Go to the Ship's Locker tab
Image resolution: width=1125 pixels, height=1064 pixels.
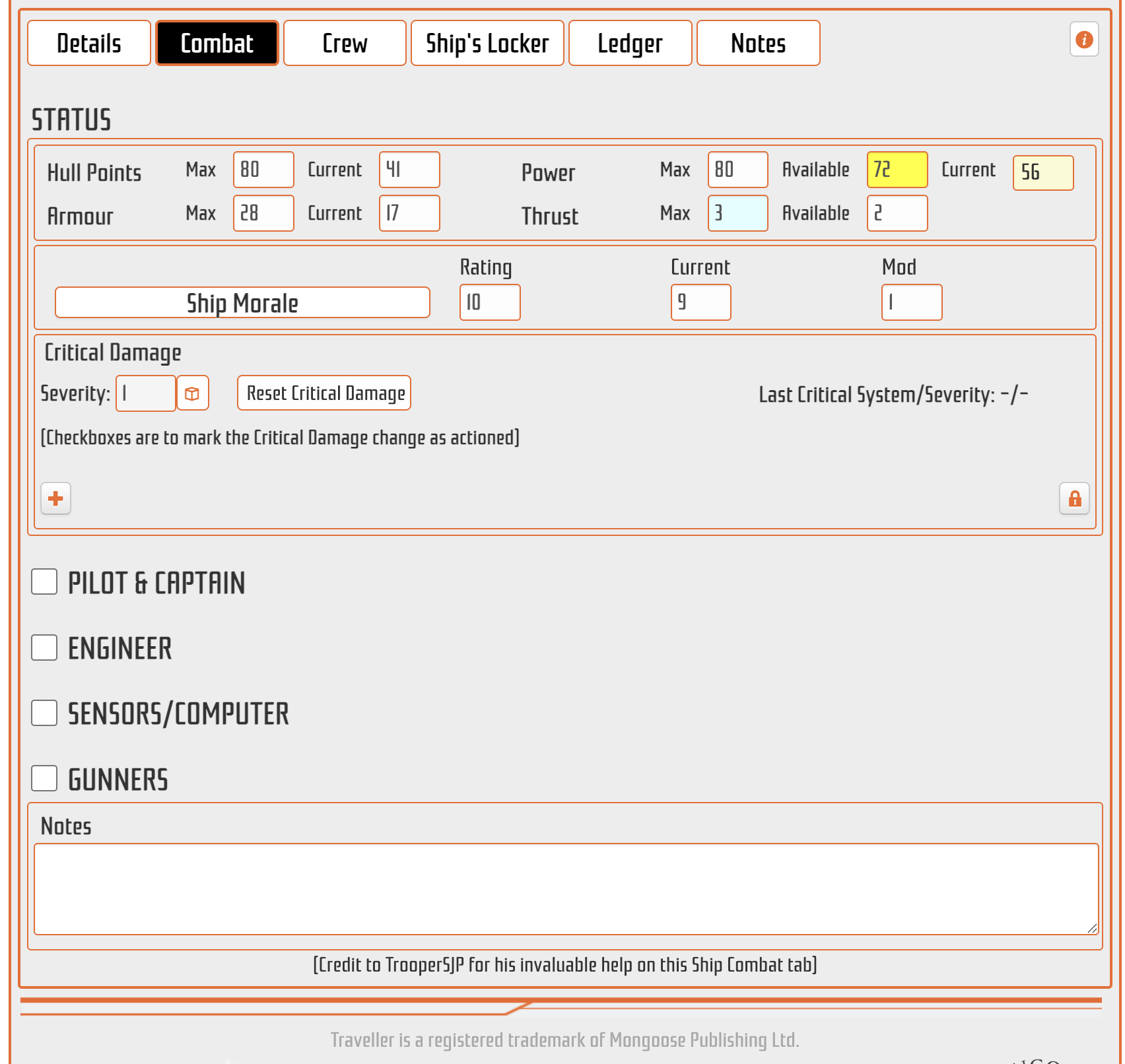pos(487,44)
